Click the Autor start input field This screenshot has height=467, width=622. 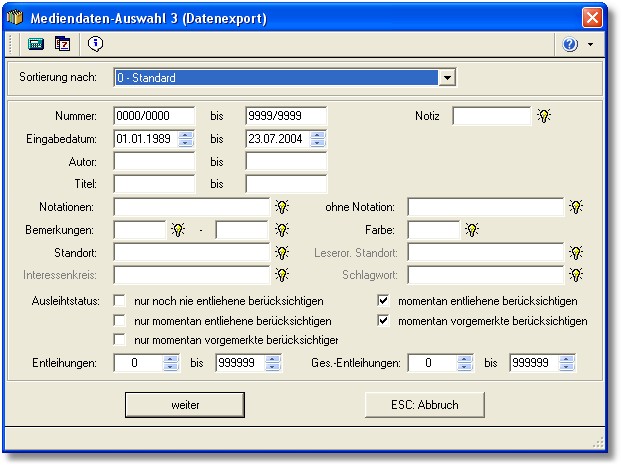tap(154, 161)
